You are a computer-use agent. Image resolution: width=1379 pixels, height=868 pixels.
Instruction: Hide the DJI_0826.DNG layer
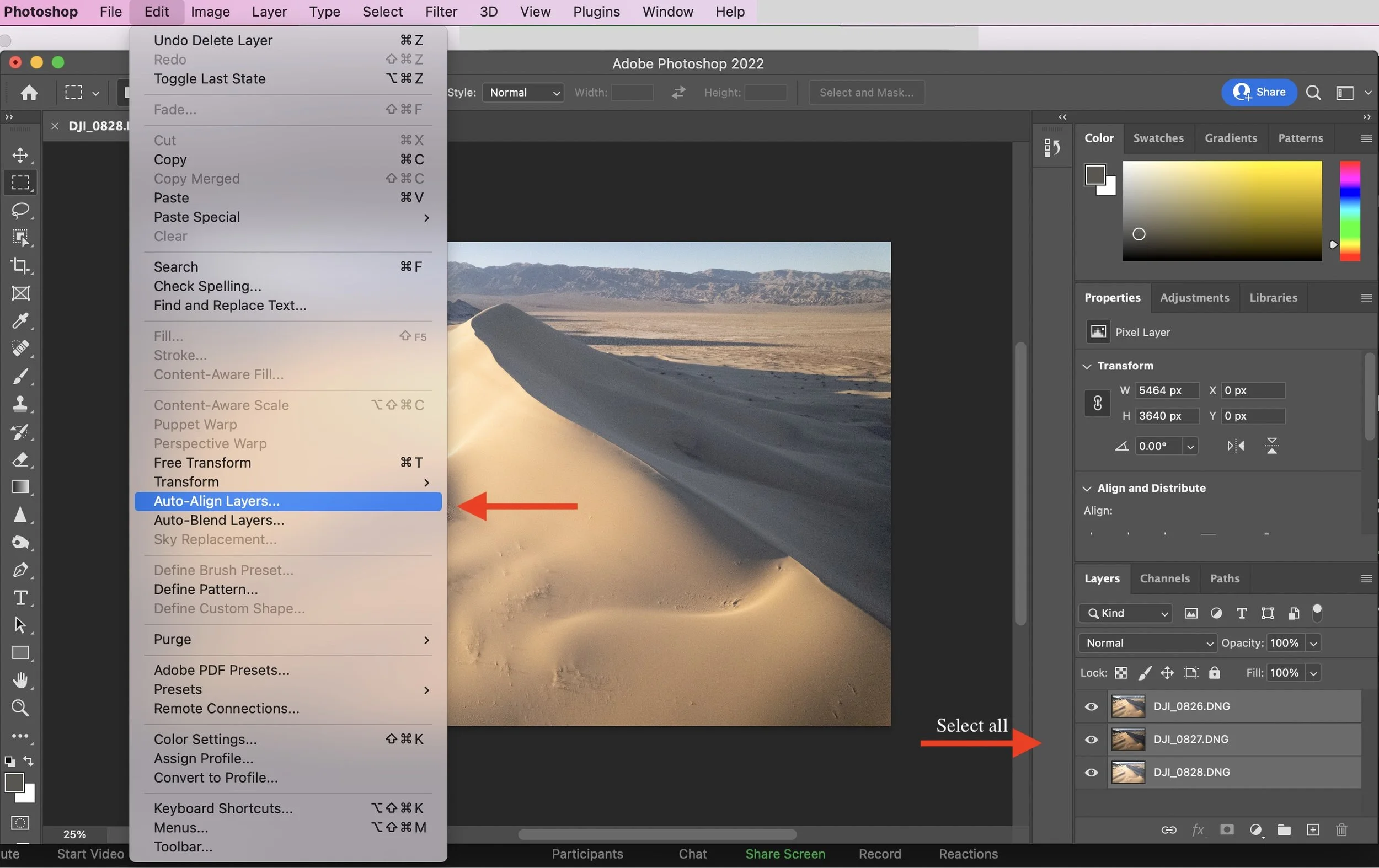(x=1091, y=706)
